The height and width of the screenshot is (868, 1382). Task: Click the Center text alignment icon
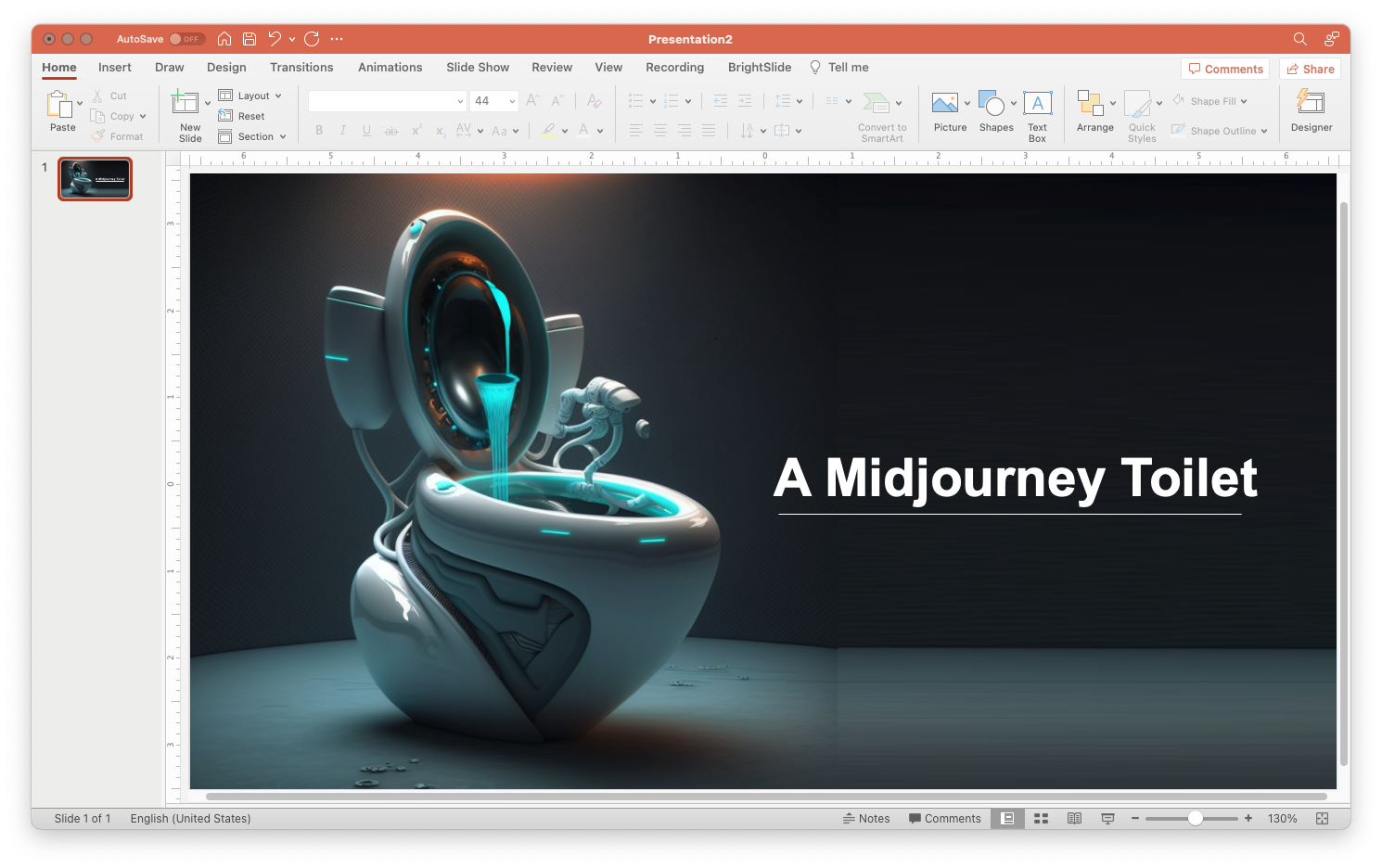[x=660, y=131]
